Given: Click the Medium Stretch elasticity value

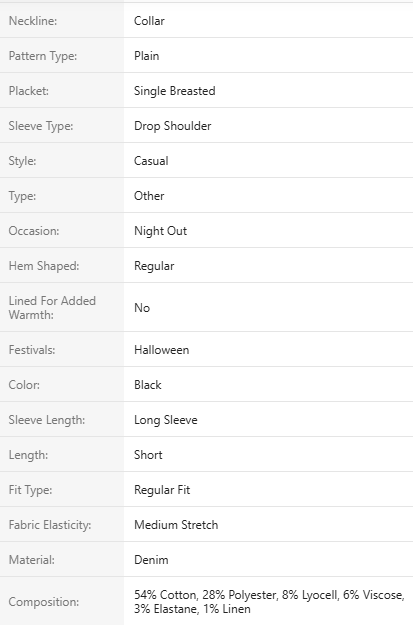Looking at the screenshot, I should [176, 525].
